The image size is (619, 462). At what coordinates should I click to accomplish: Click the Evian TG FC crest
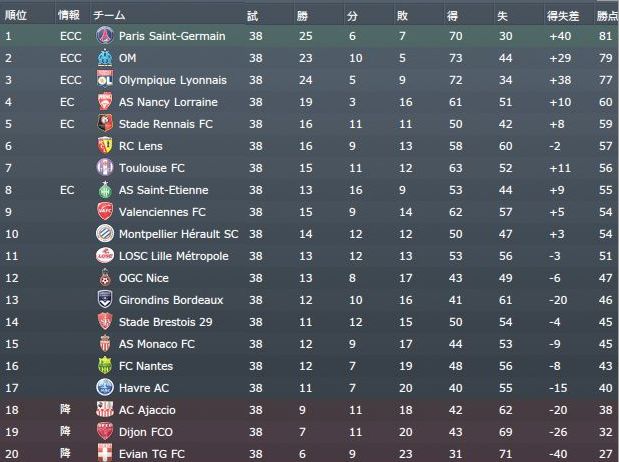click(x=104, y=453)
